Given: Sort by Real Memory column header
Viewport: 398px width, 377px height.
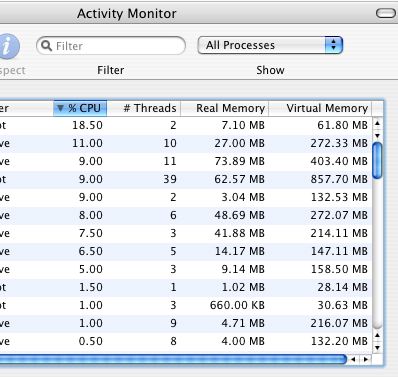Looking at the screenshot, I should (x=225, y=108).
